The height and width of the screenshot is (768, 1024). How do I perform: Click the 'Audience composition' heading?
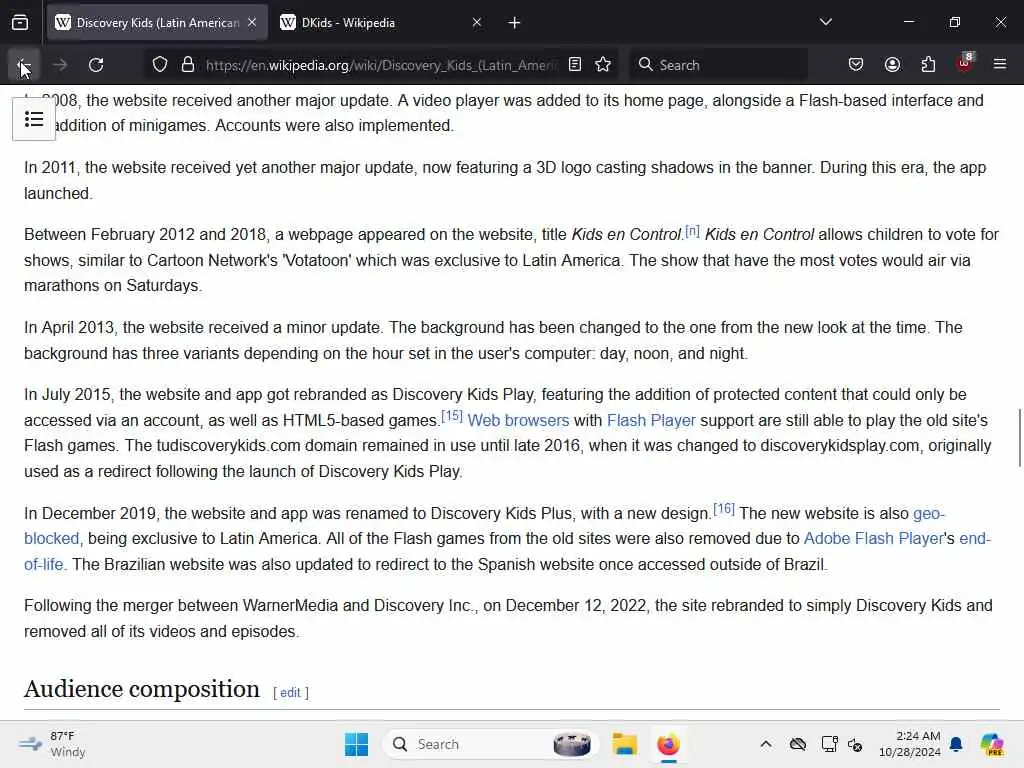point(142,690)
